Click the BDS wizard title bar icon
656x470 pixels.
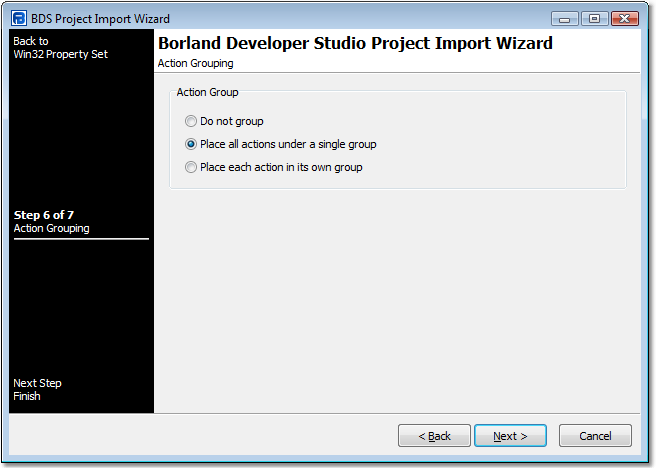(x=19, y=18)
